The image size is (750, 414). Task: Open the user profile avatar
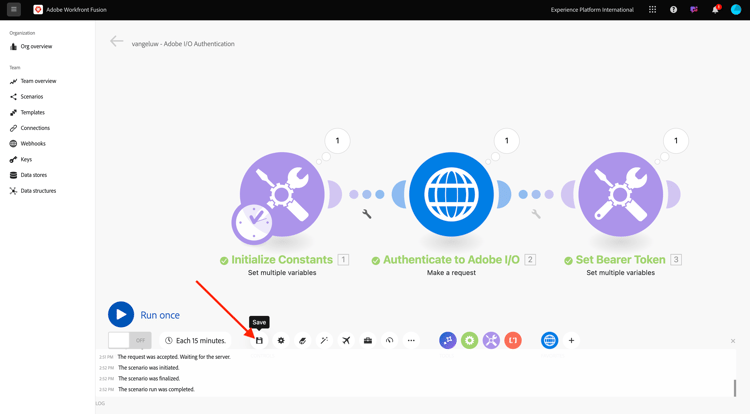[736, 10]
